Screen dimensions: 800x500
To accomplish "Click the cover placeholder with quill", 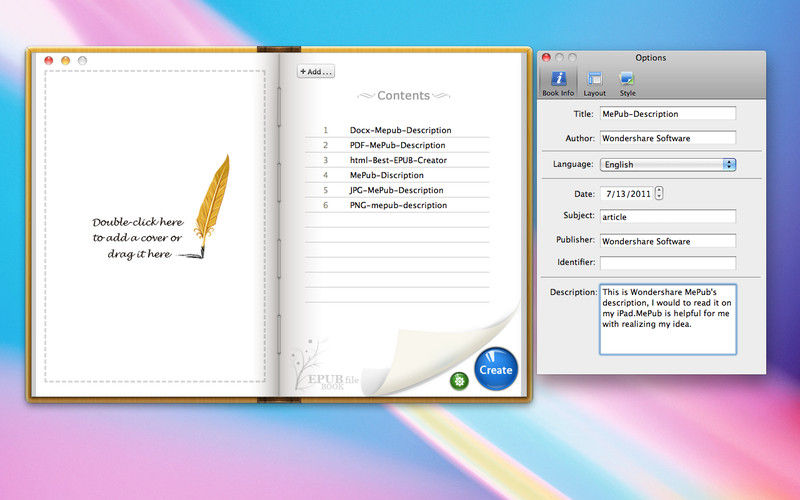I will pyautogui.click(x=155, y=226).
